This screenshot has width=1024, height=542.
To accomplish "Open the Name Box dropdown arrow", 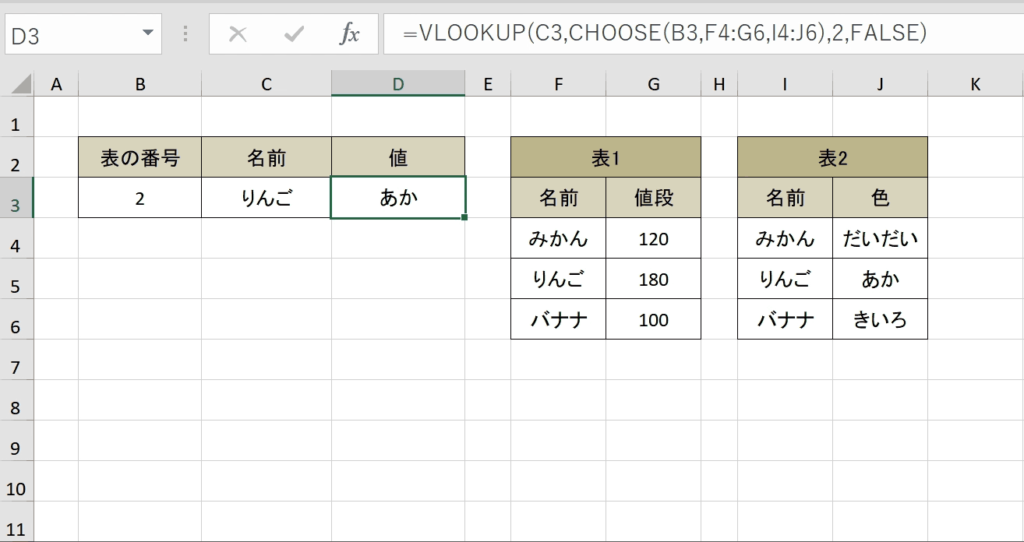I will 148,33.
